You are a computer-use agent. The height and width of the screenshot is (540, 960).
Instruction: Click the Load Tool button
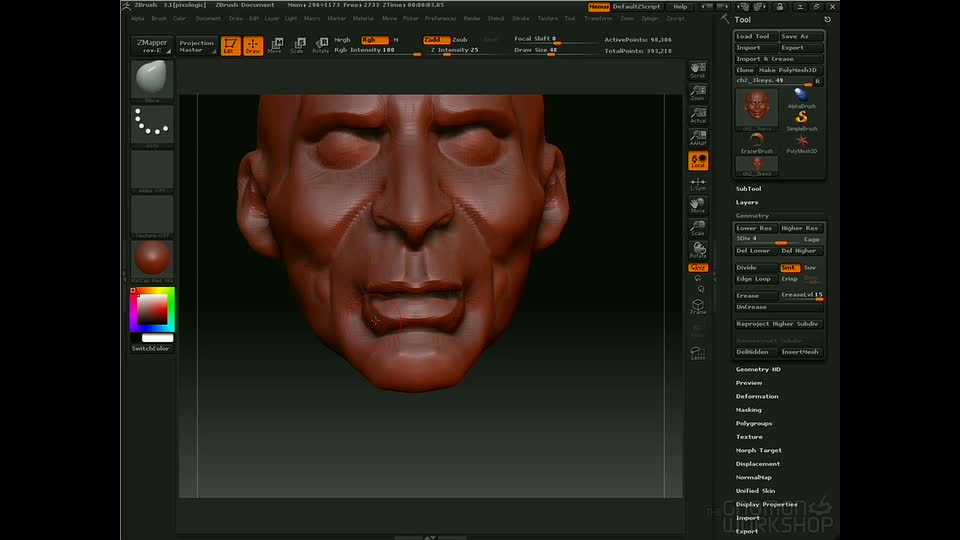coord(756,36)
